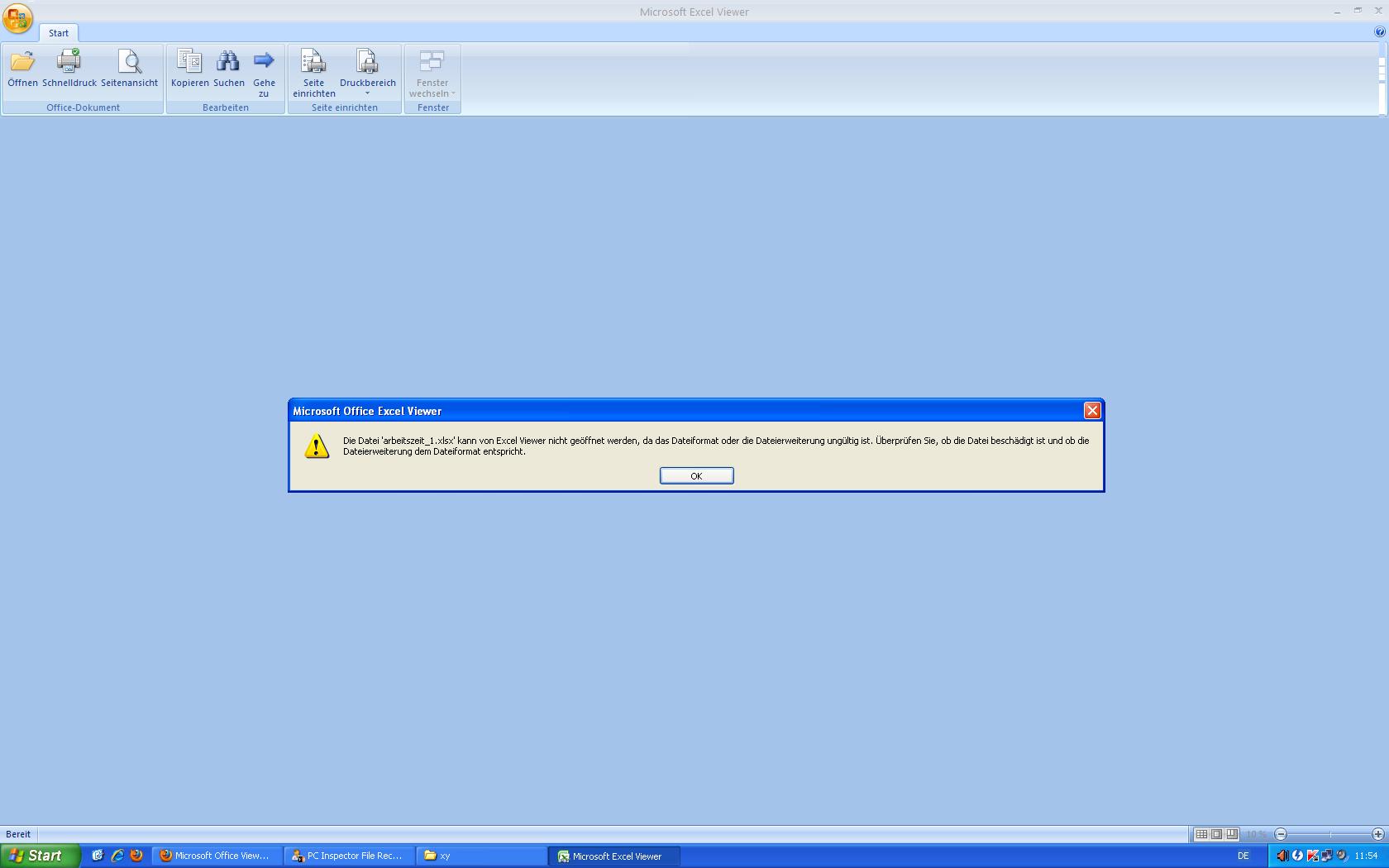Open Seite einrichten page setup
The image size is (1389, 868).
tap(313, 74)
